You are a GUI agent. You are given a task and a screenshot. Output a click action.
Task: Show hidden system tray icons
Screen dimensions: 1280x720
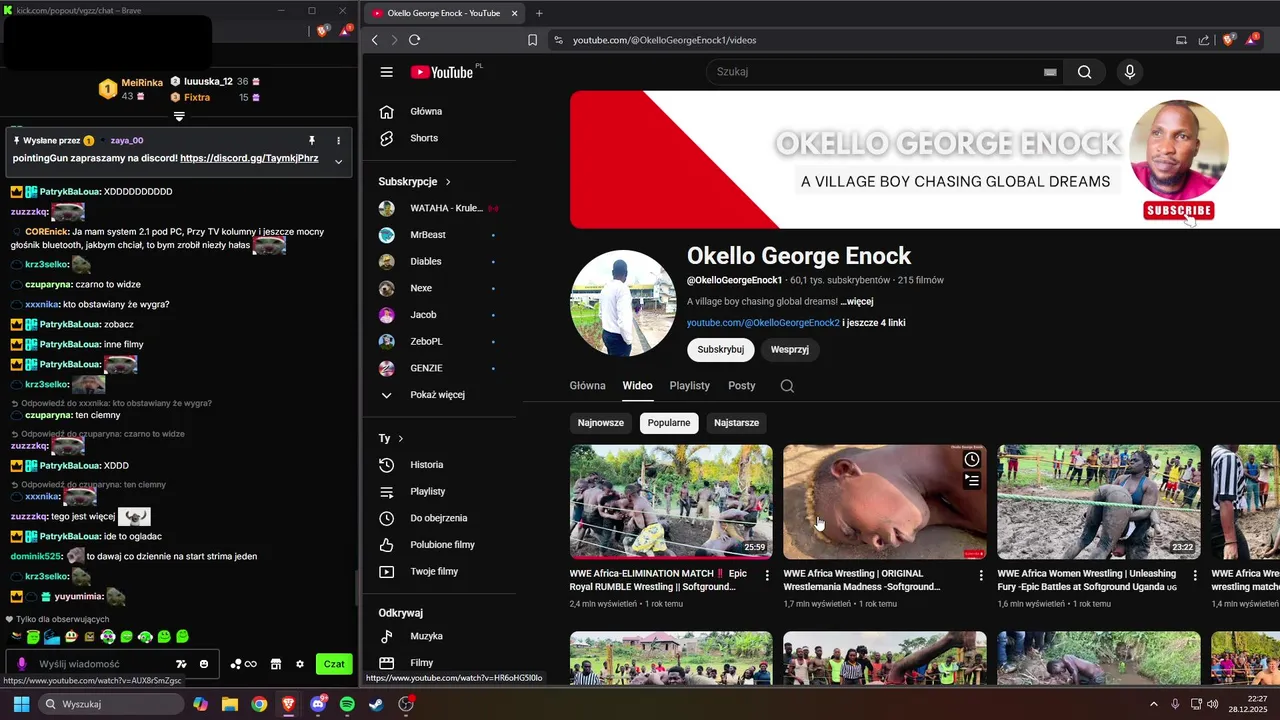click(1156, 704)
